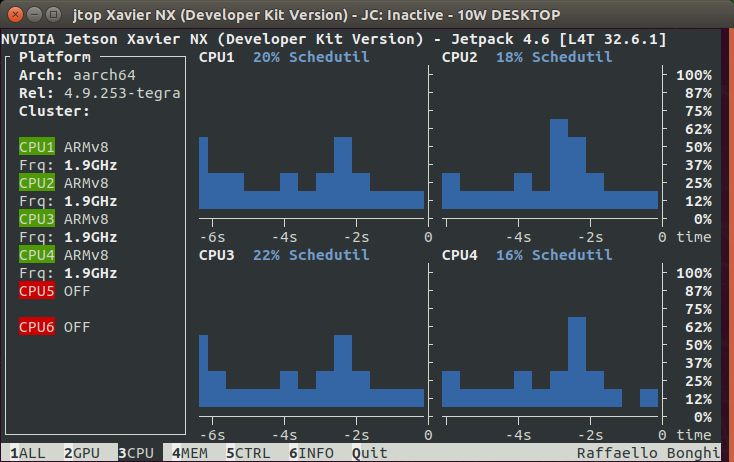
Task: Open the 4MEM tab
Action: (x=190, y=453)
